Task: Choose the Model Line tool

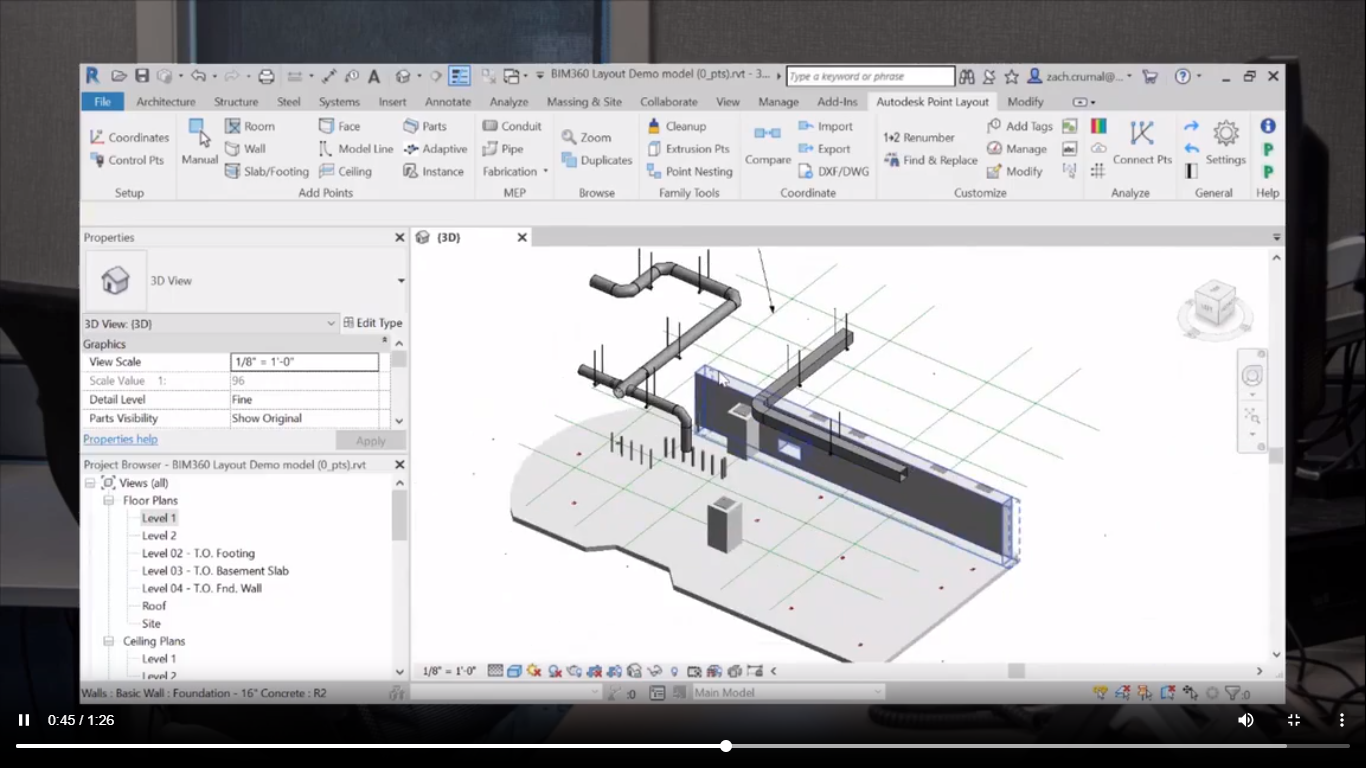Action: click(x=356, y=149)
